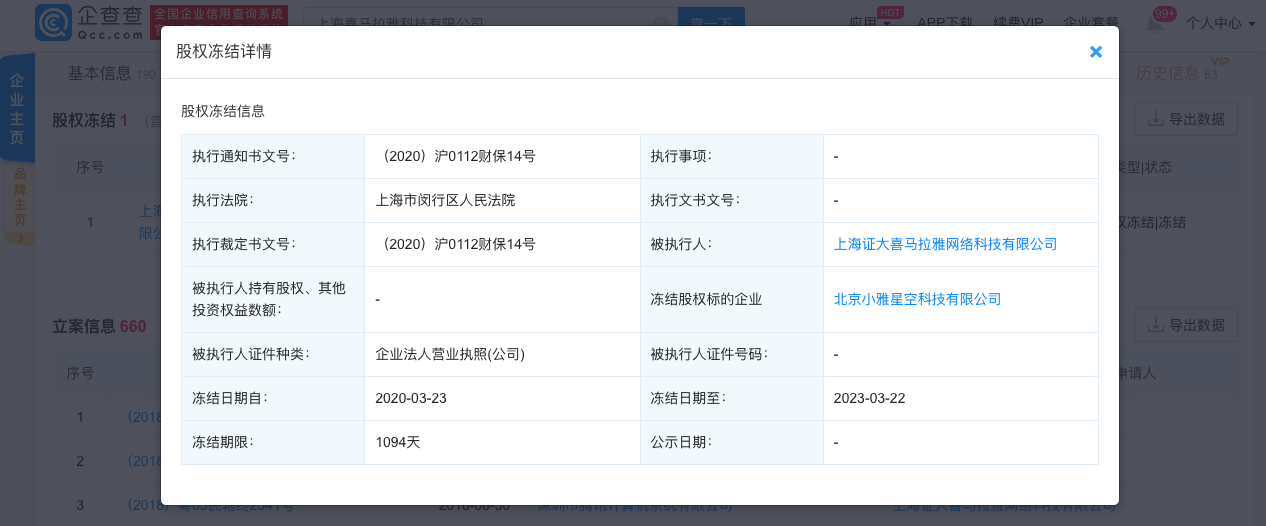Screen dimensions: 1266x526
Task: Click 被执行人: label cell
Action: click(732, 244)
